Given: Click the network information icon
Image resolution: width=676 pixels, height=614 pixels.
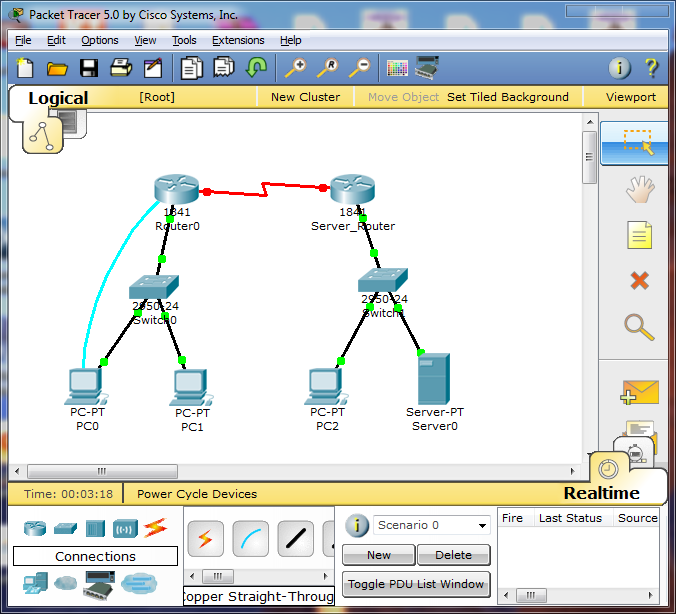Looking at the screenshot, I should click(x=620, y=68).
